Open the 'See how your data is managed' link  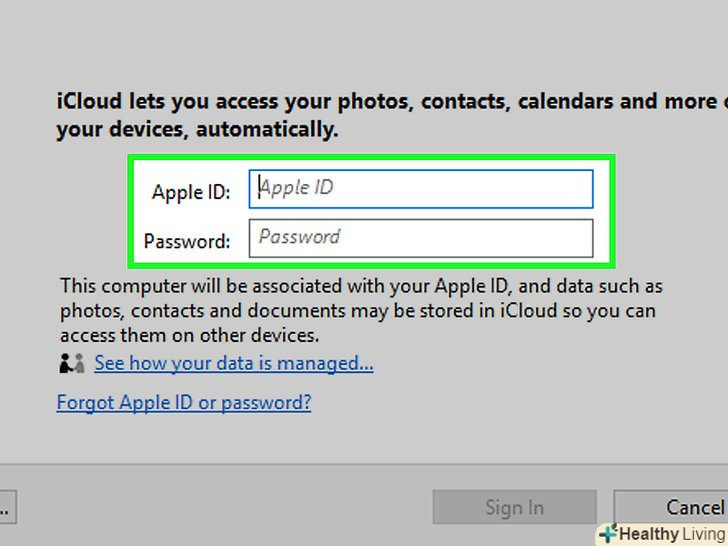pyautogui.click(x=234, y=363)
